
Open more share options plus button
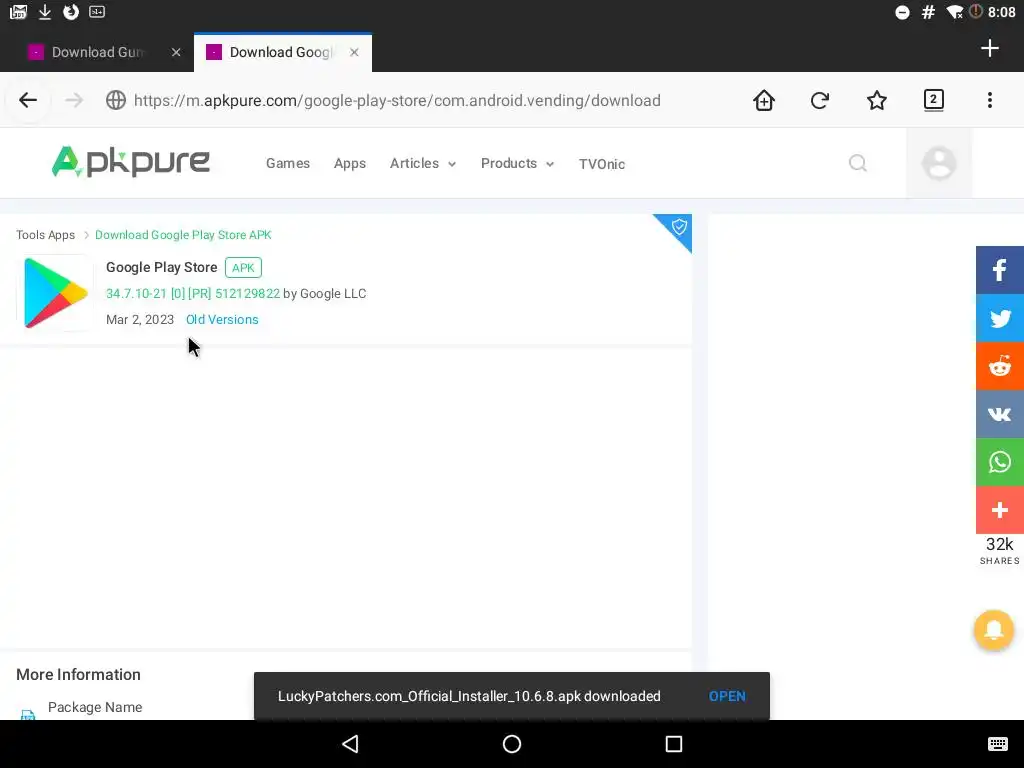point(999,510)
